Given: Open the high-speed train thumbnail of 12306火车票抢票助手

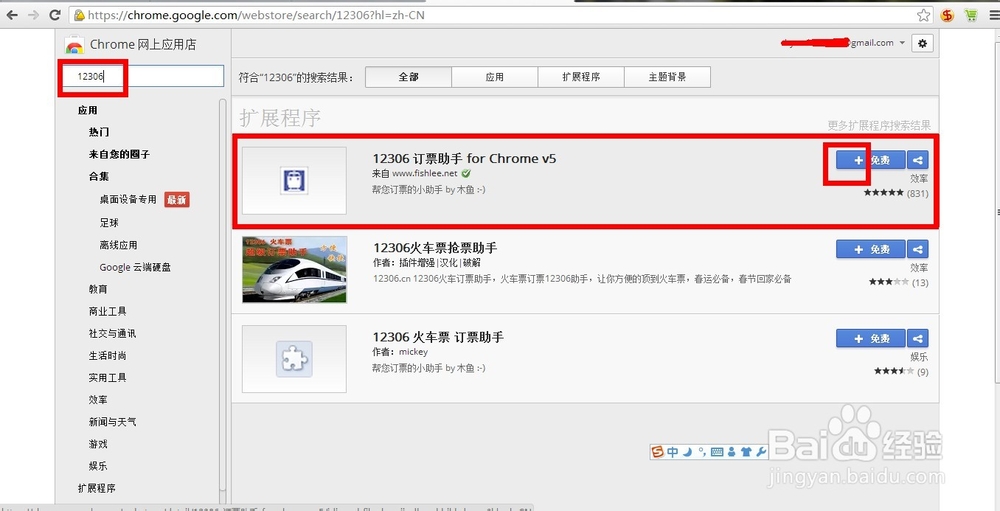Looking at the screenshot, I should click(295, 269).
